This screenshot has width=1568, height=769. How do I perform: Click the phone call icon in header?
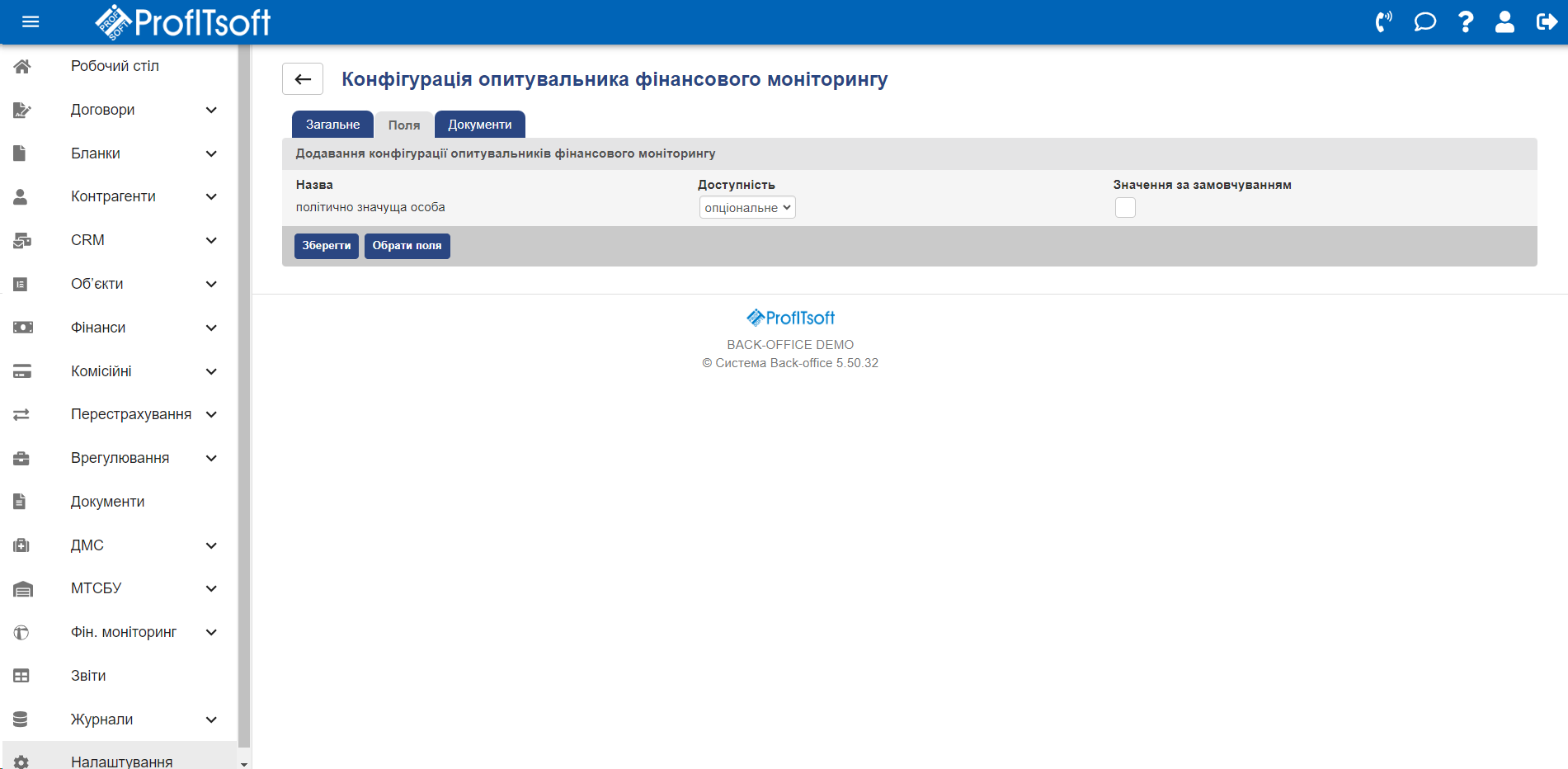(x=1383, y=21)
